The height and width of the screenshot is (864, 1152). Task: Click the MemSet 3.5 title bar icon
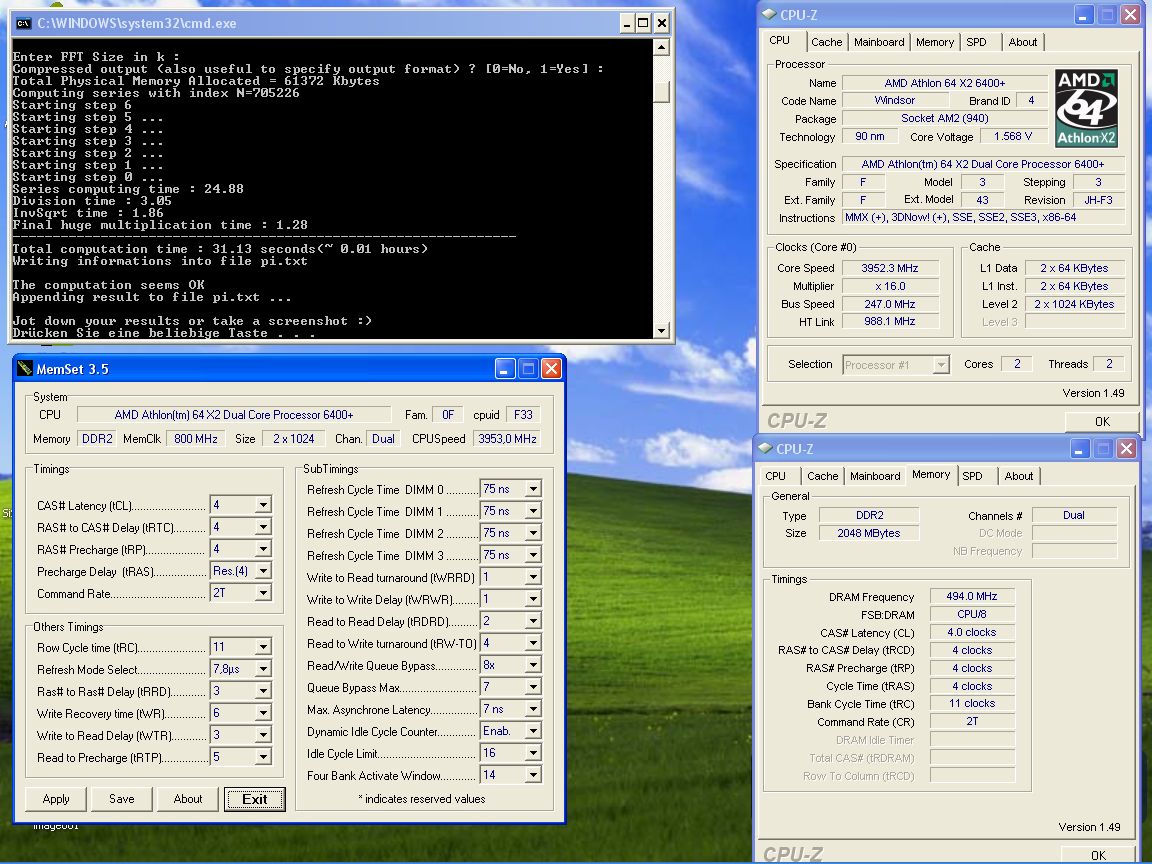[25, 368]
